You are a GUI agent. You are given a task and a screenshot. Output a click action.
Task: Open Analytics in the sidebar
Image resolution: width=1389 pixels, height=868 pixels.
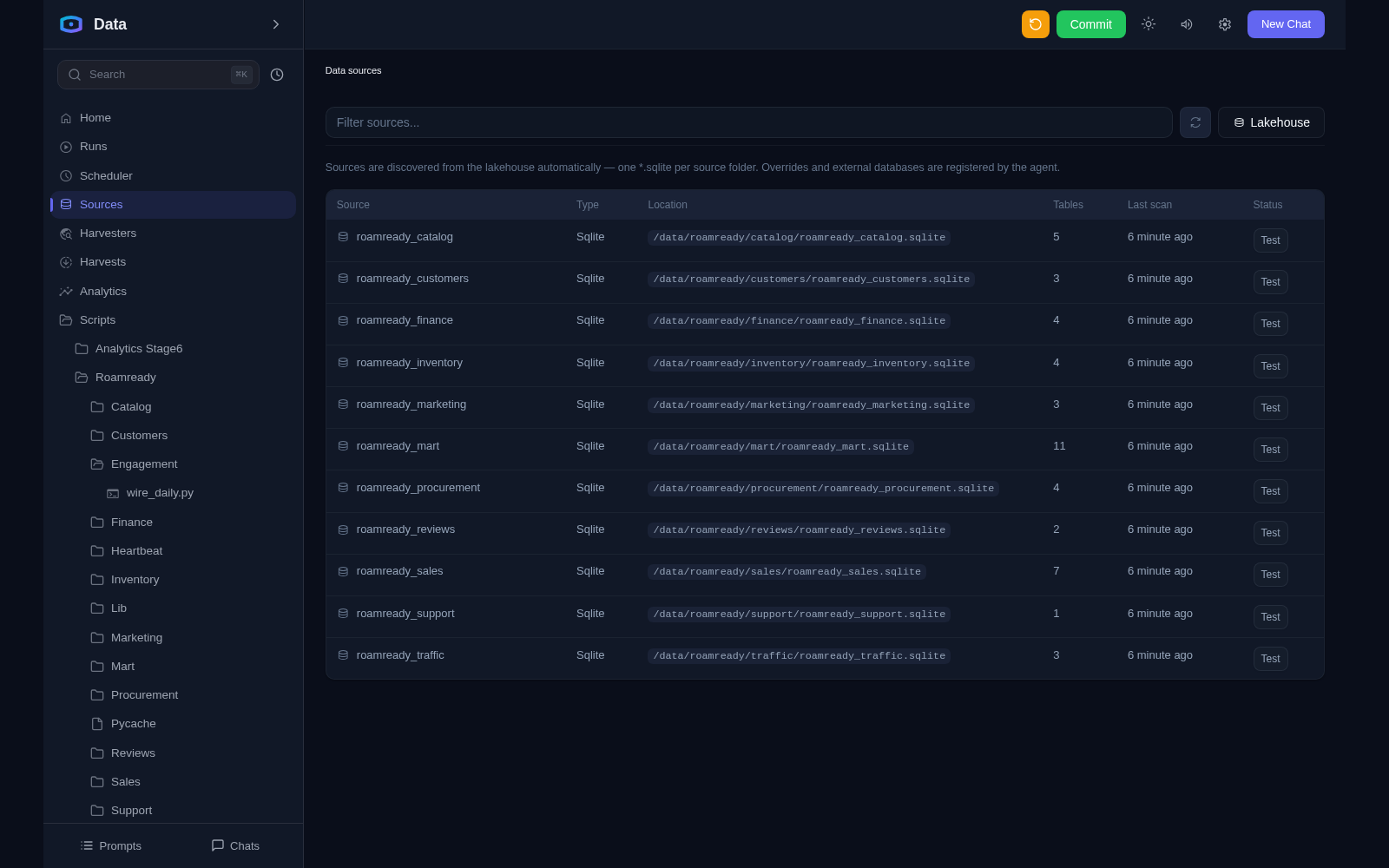click(x=173, y=292)
